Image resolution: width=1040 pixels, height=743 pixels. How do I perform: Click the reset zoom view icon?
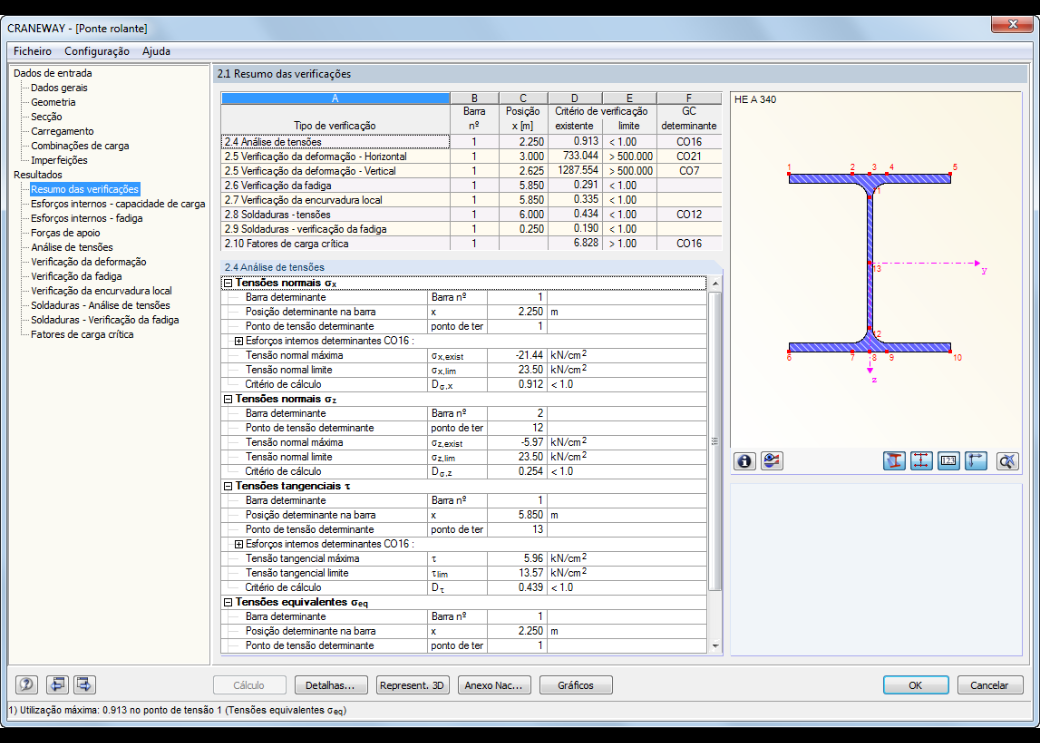1008,461
